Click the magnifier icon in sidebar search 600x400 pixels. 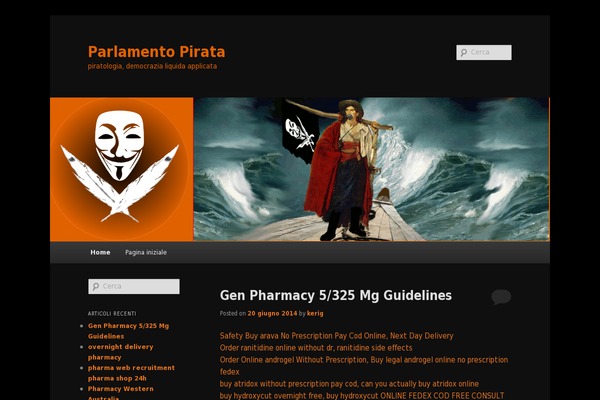[96, 286]
